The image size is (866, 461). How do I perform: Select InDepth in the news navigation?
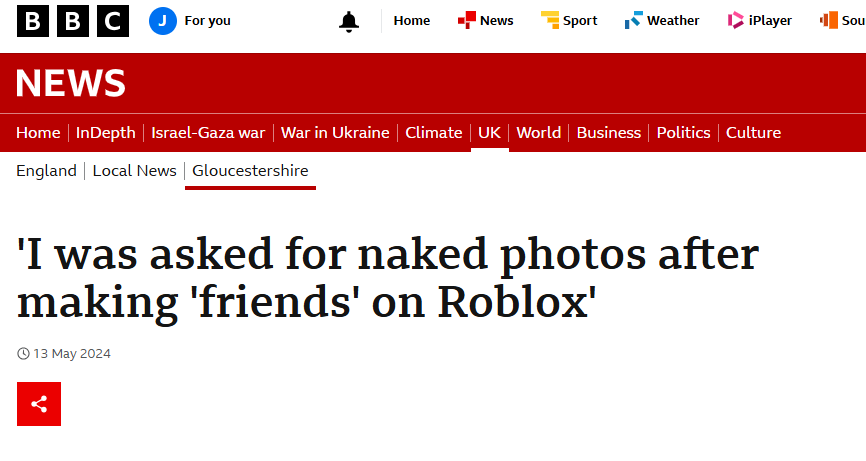coord(105,133)
